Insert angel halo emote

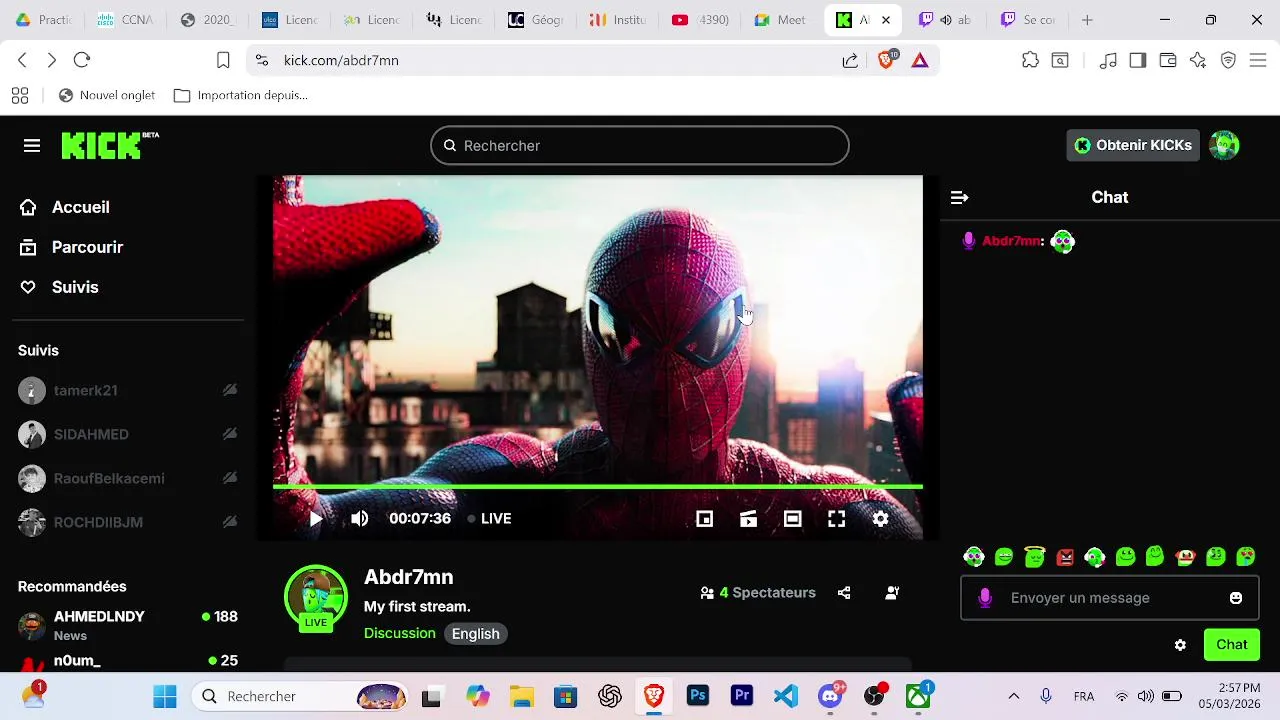click(x=1035, y=557)
